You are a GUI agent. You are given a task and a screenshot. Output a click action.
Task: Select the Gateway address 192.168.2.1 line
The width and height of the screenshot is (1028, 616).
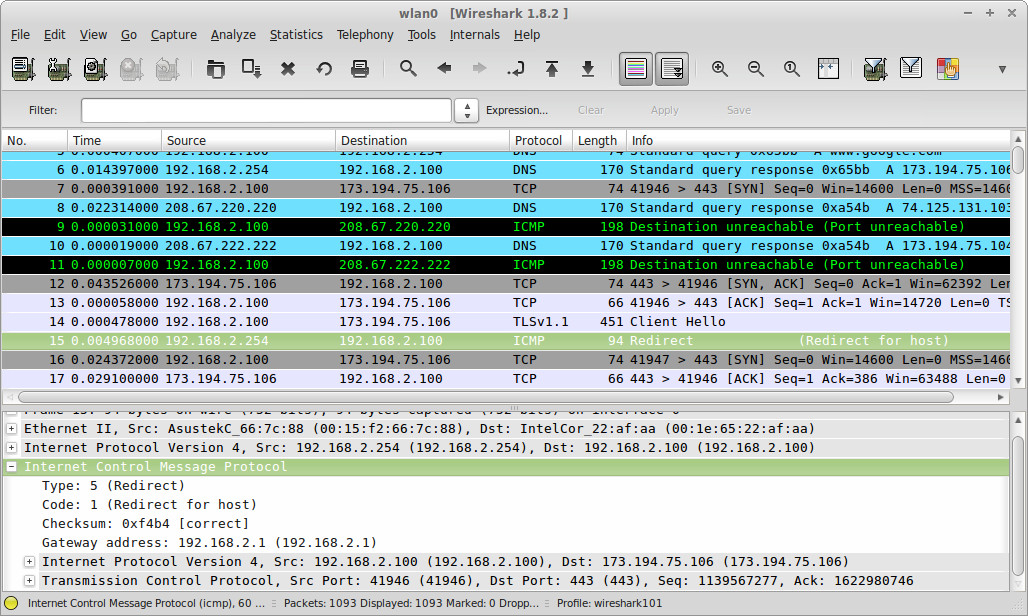(209, 543)
